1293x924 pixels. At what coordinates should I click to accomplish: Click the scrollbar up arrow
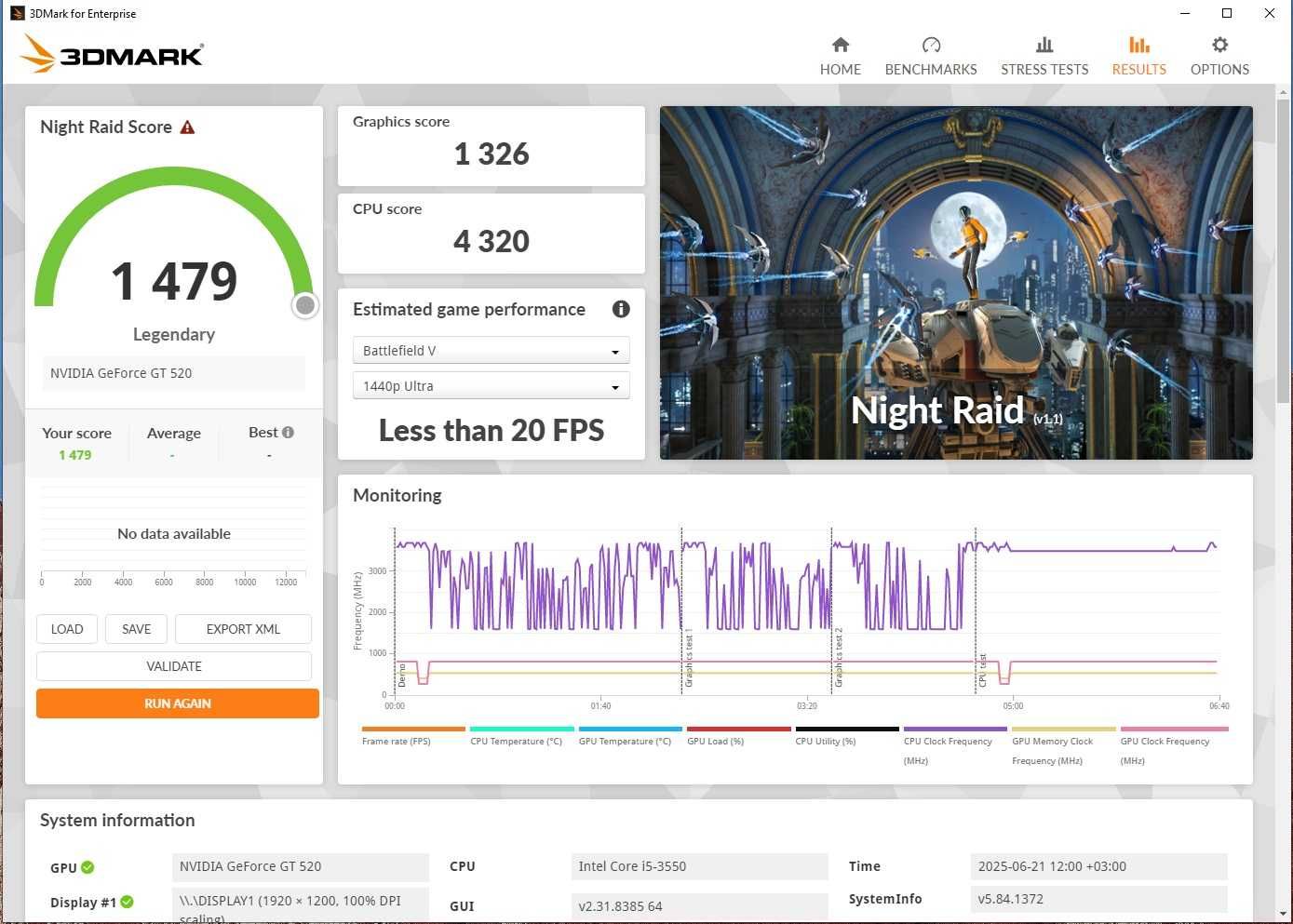[x=1284, y=92]
